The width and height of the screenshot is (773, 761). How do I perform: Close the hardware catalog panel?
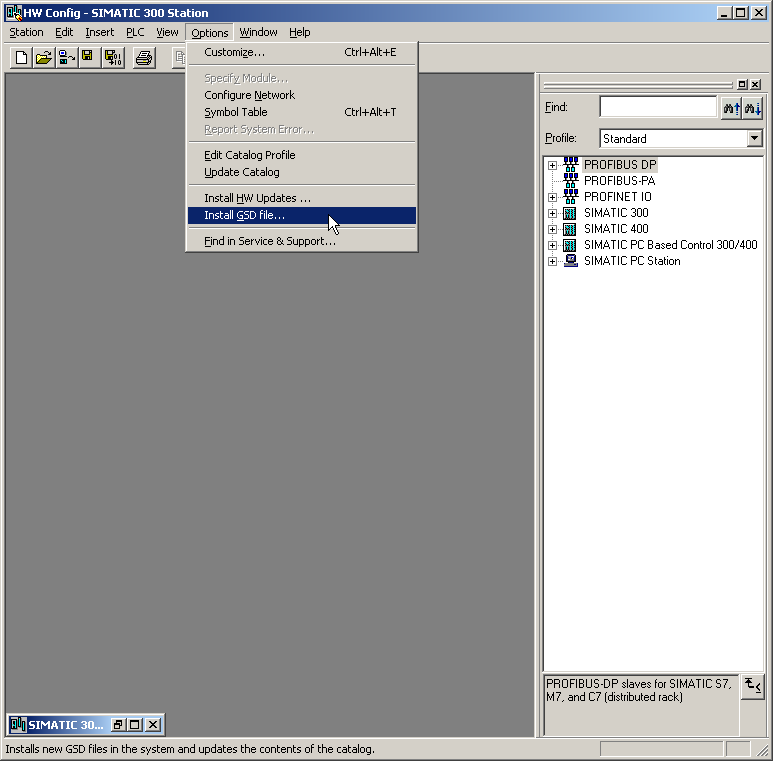tap(755, 84)
